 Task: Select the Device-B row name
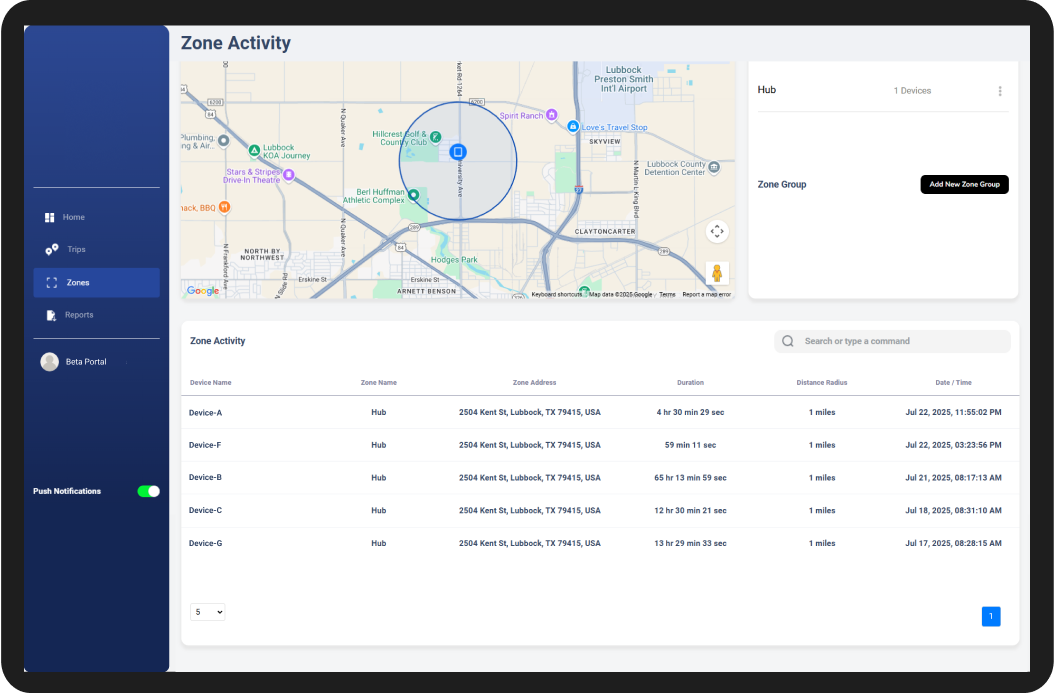point(205,477)
